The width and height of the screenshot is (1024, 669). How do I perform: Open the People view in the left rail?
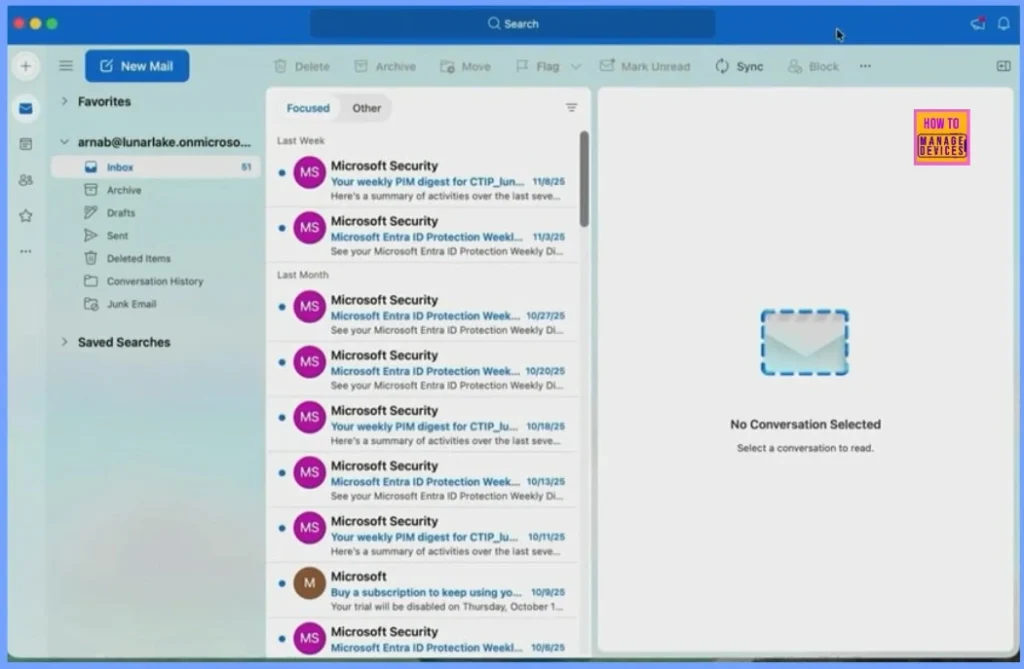coord(25,179)
